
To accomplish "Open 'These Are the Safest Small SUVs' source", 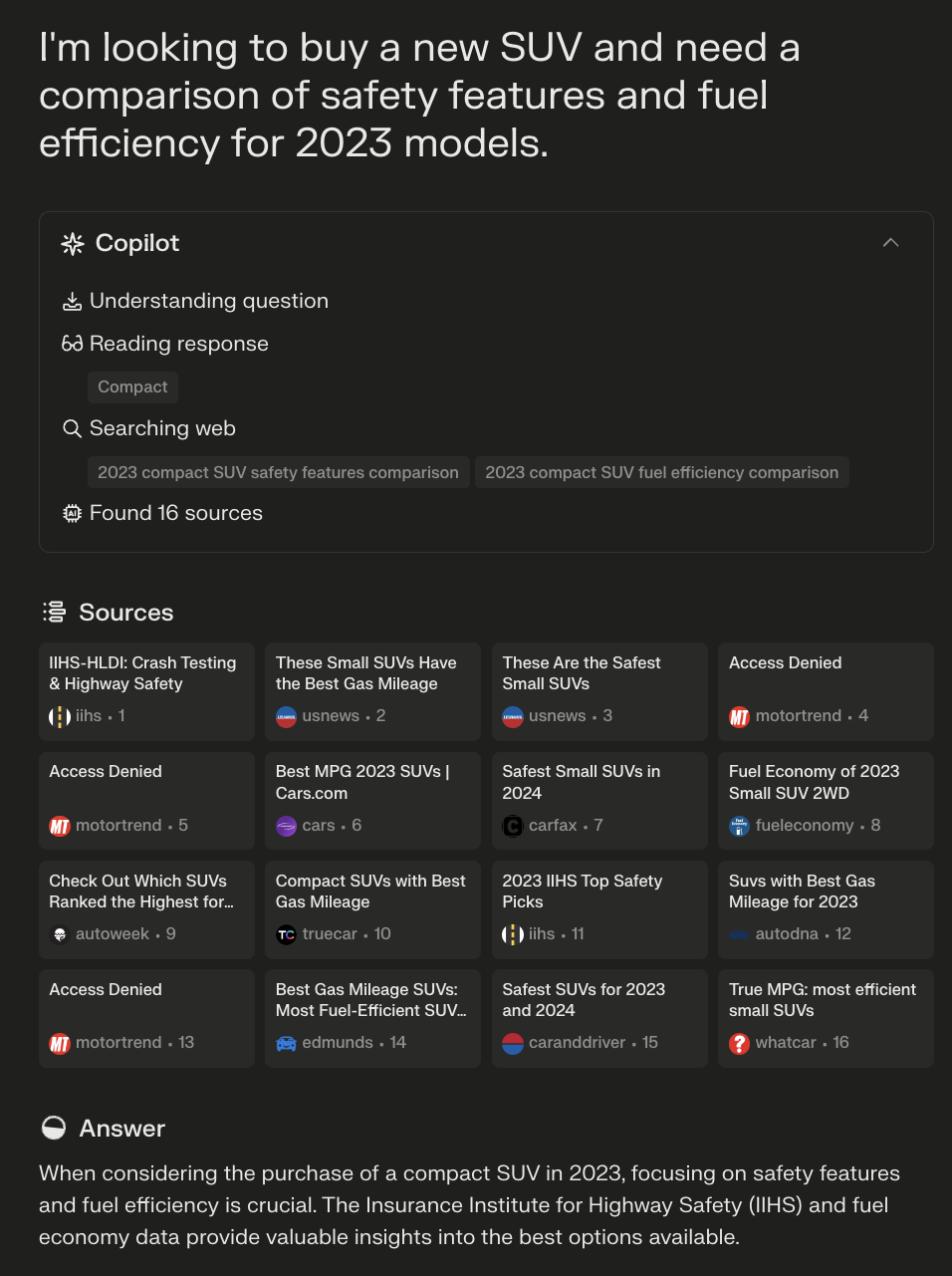I will tap(599, 691).
